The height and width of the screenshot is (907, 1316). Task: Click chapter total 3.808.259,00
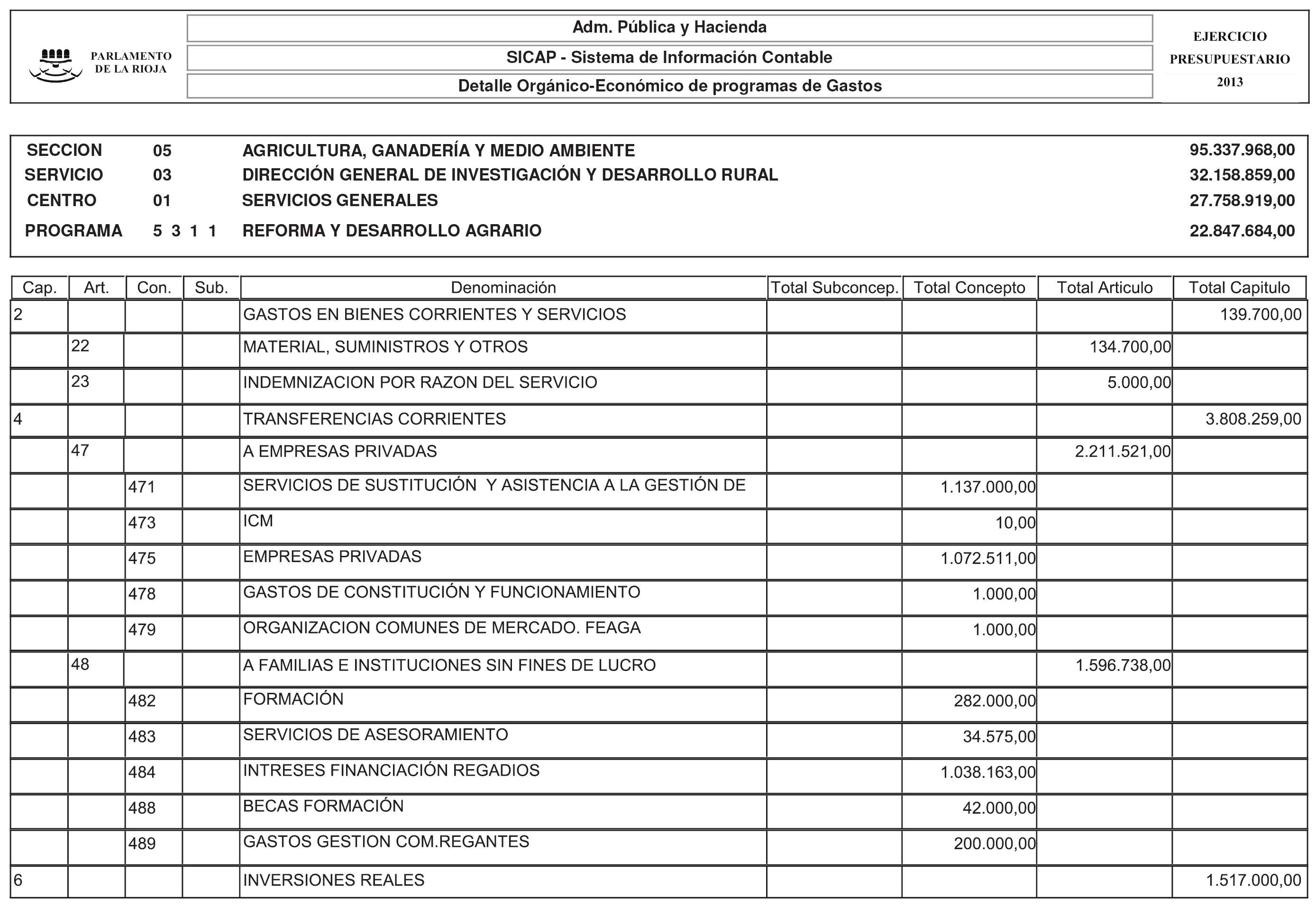(1253, 419)
